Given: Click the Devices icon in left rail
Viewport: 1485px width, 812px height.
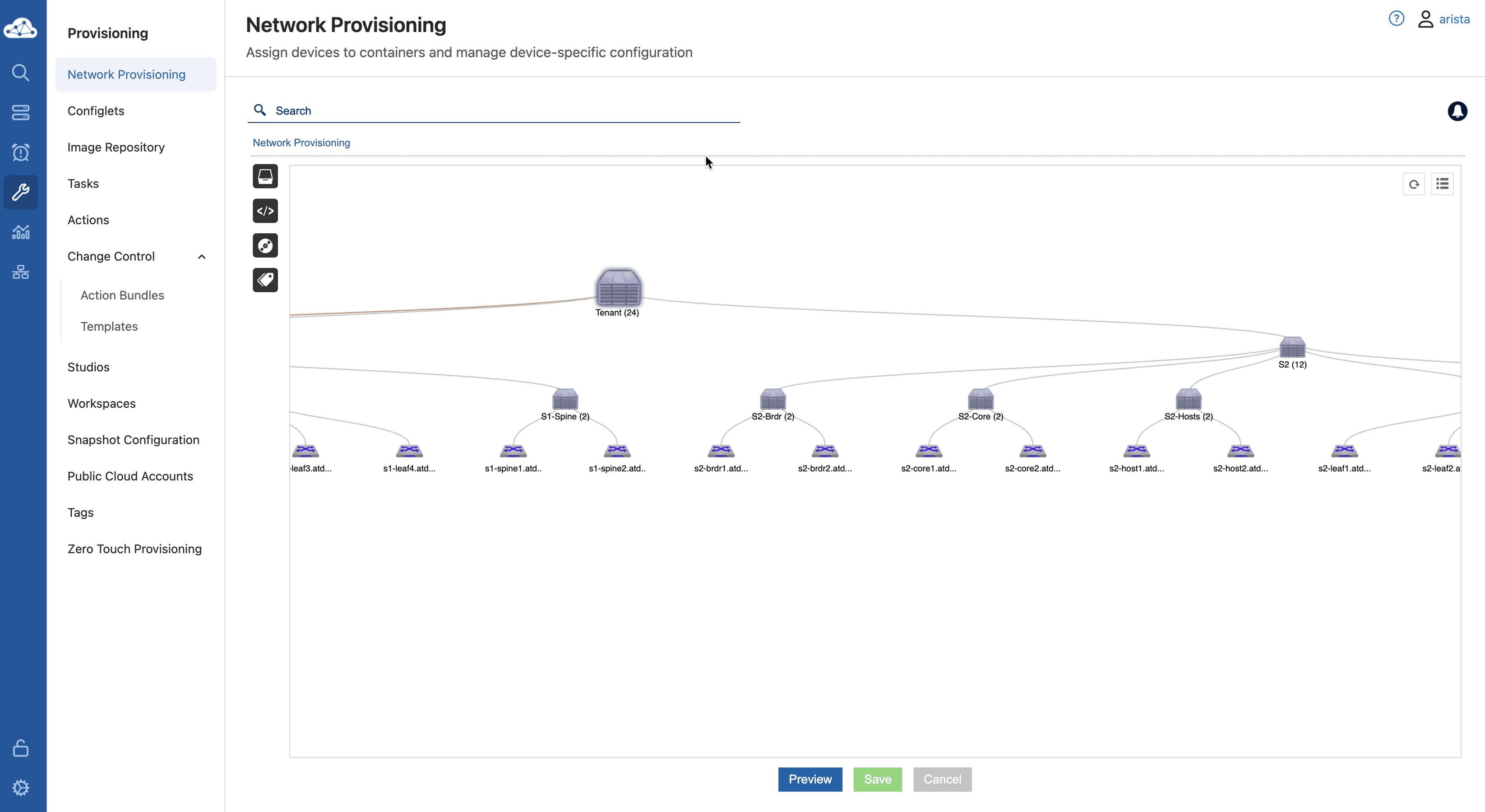Looking at the screenshot, I should tap(21, 112).
